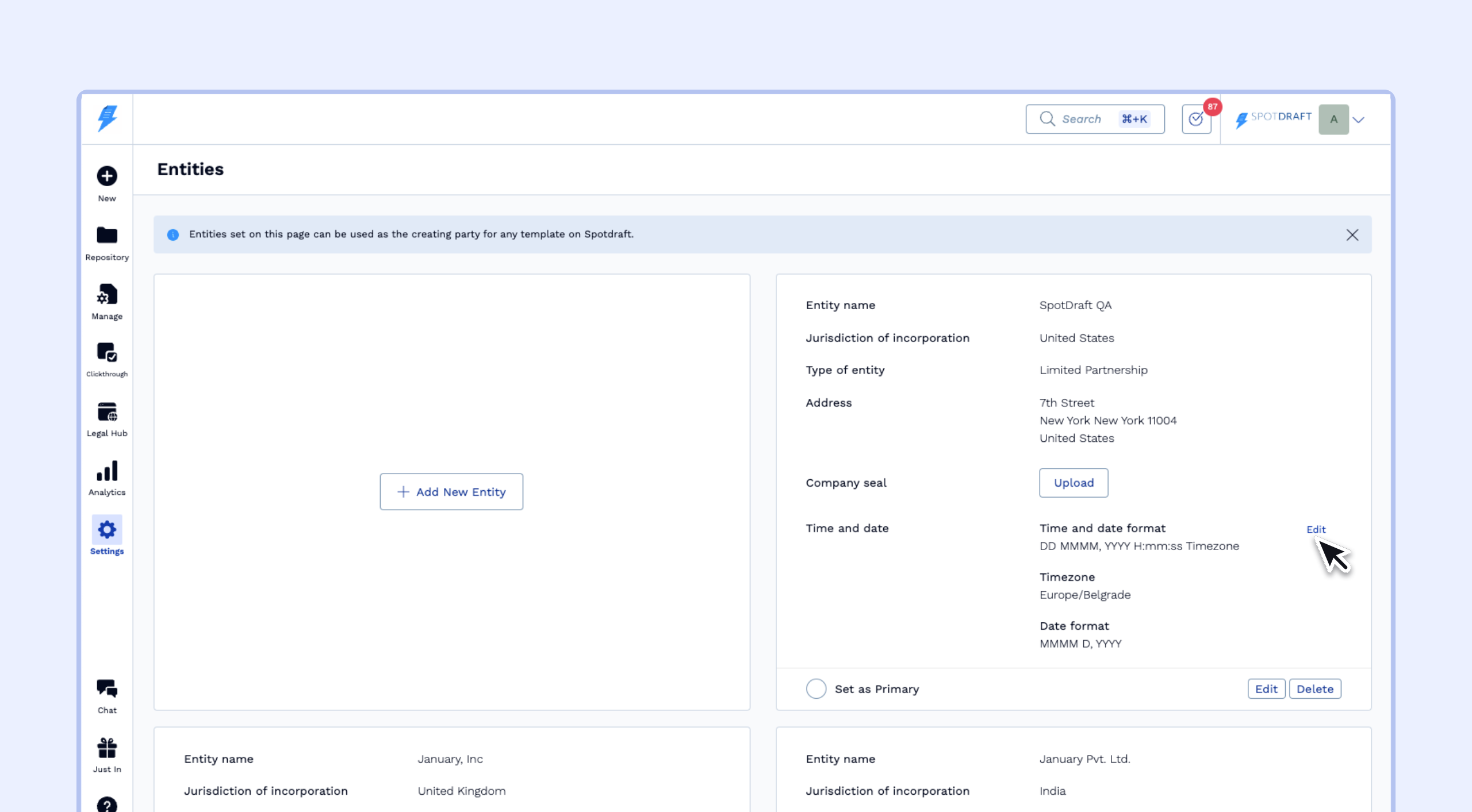Open the Chat bubbles icon
This screenshot has width=1472, height=812.
[107, 688]
